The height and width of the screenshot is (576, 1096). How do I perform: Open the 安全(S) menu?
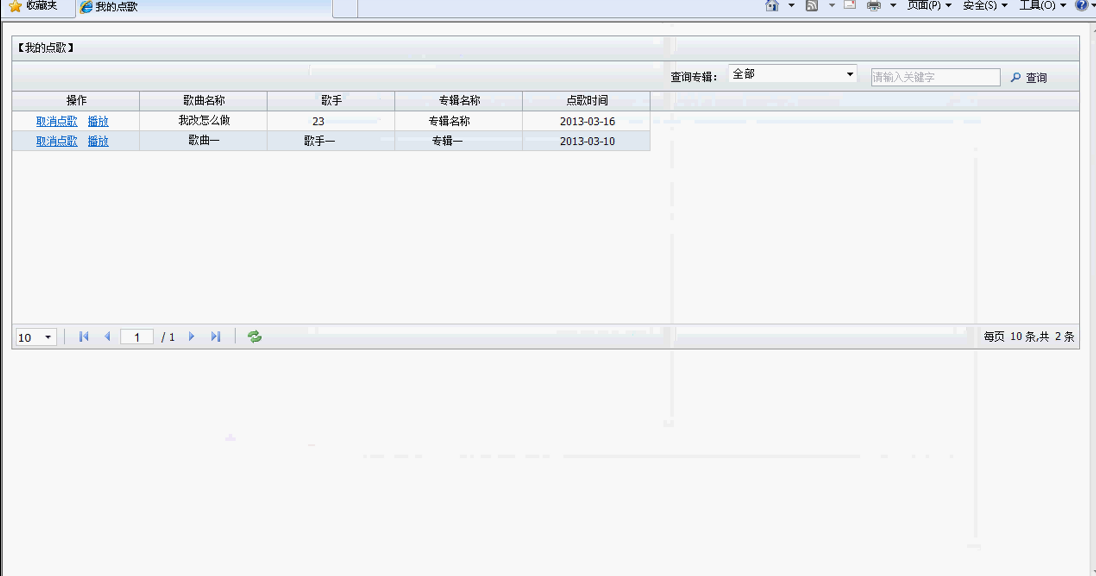pyautogui.click(x=985, y=6)
